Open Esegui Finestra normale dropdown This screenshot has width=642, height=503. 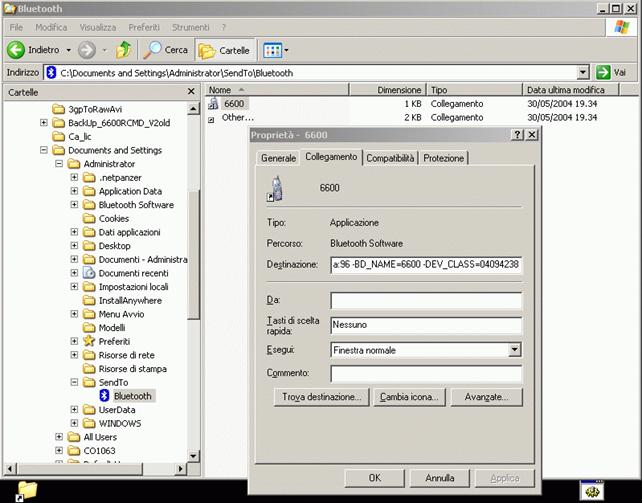click(514, 350)
